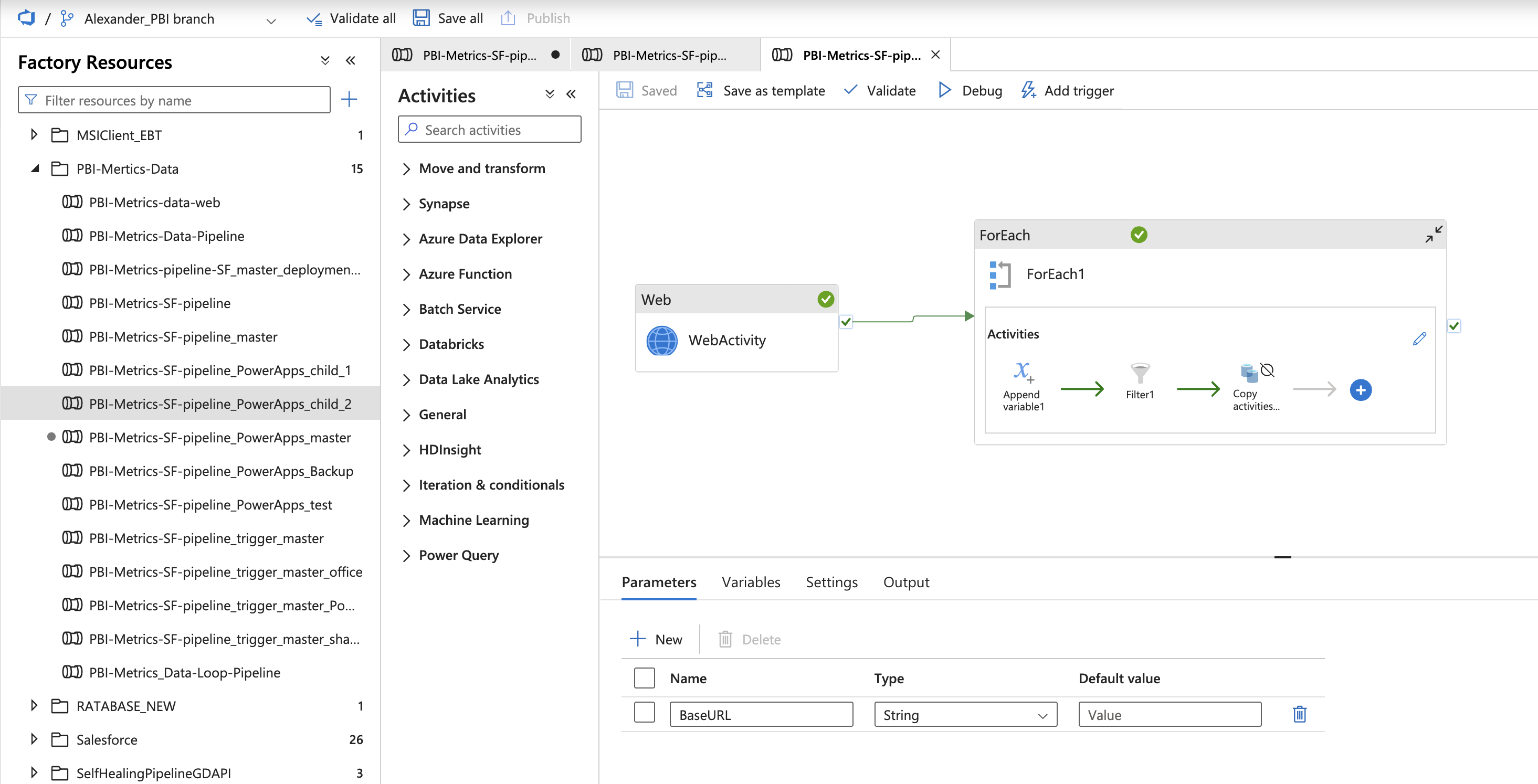Viewport: 1538px width, 784px height.
Task: Expand Move and transform activities
Action: click(x=406, y=169)
